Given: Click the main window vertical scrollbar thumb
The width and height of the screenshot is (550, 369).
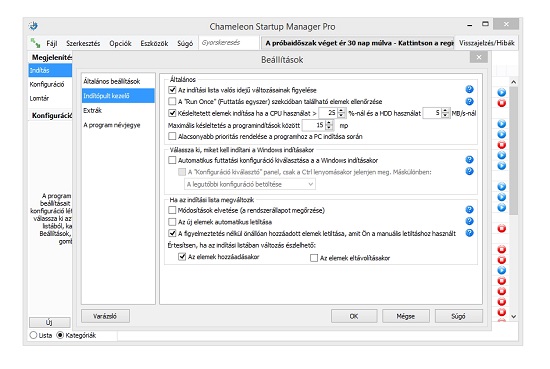Looking at the screenshot, I should coord(514,151).
